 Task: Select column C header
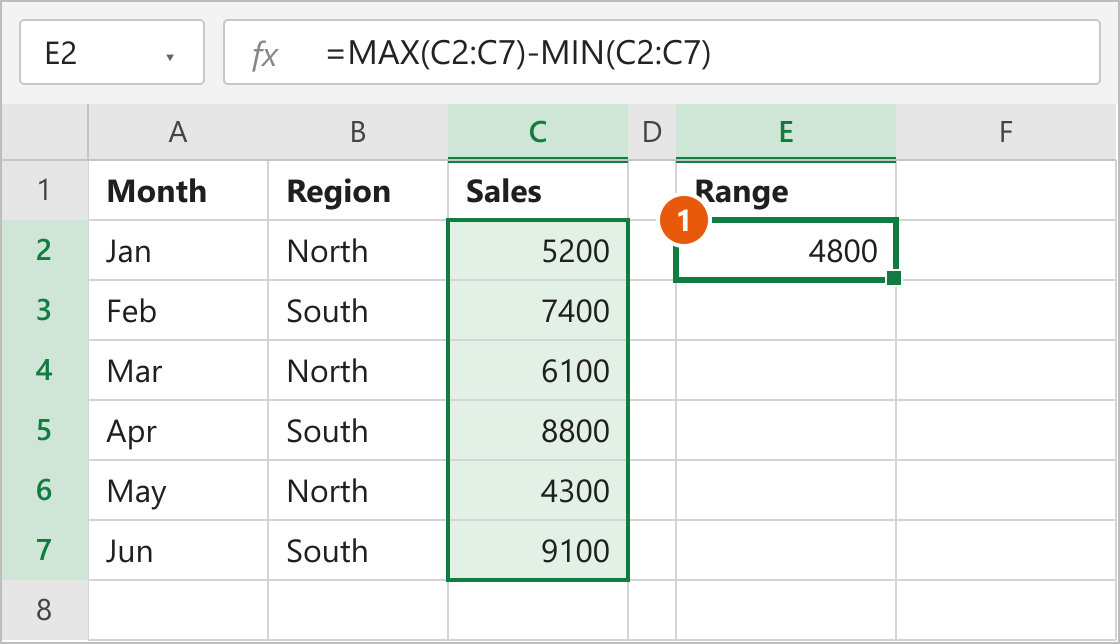[x=538, y=132]
